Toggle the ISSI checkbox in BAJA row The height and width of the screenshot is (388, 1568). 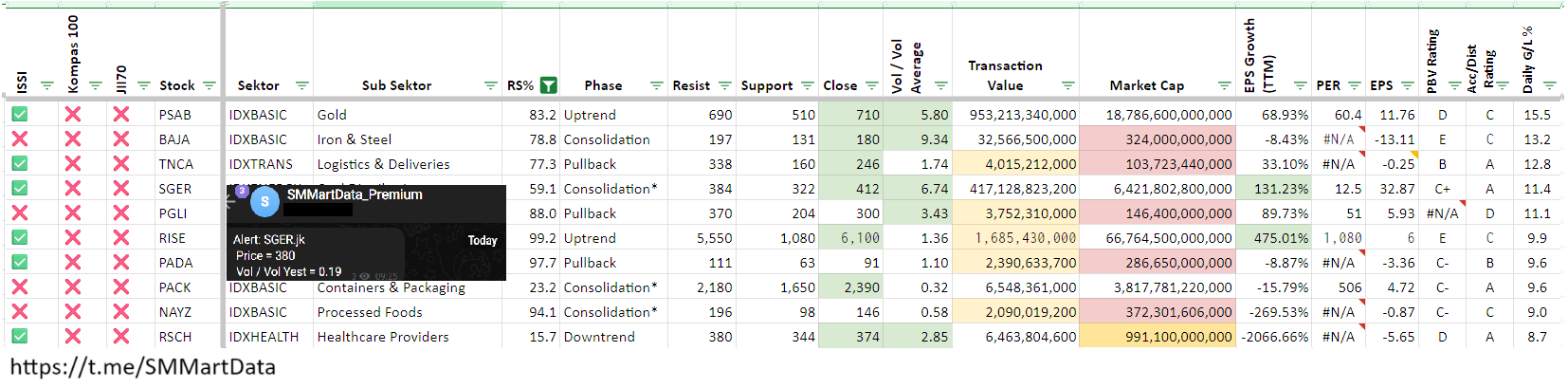tap(20, 139)
